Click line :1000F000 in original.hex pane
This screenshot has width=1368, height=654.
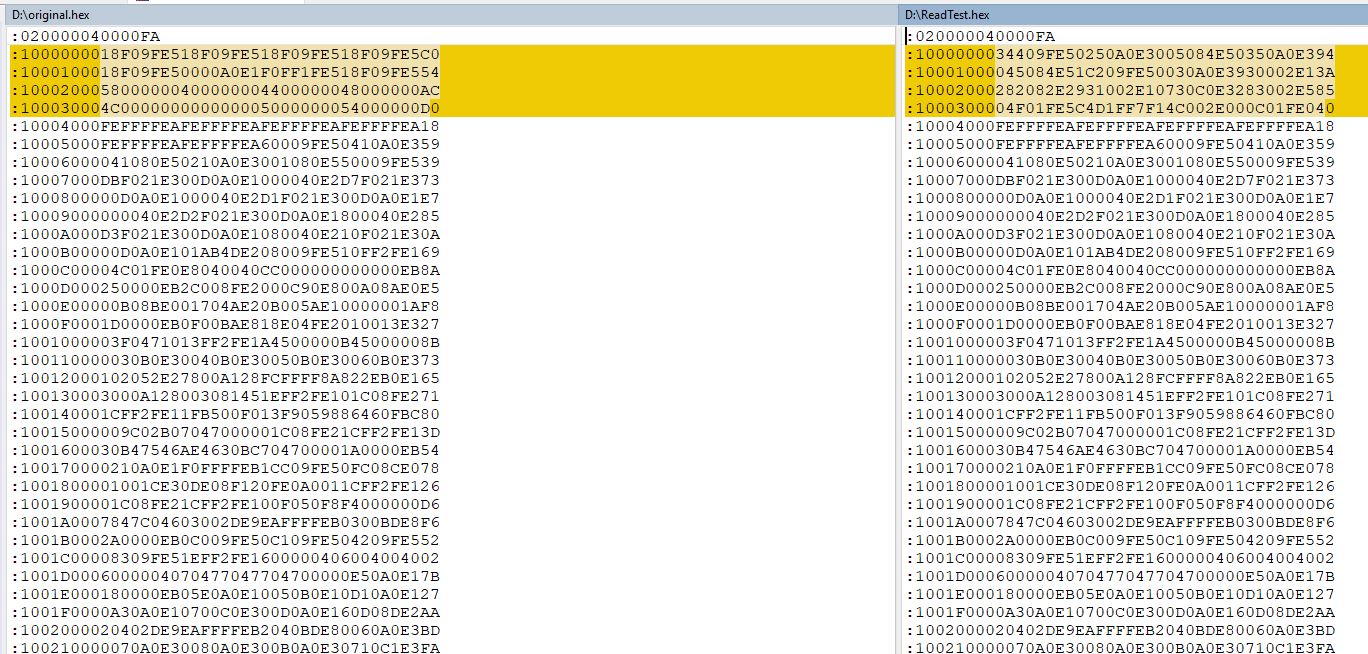pyautogui.click(x=225, y=324)
